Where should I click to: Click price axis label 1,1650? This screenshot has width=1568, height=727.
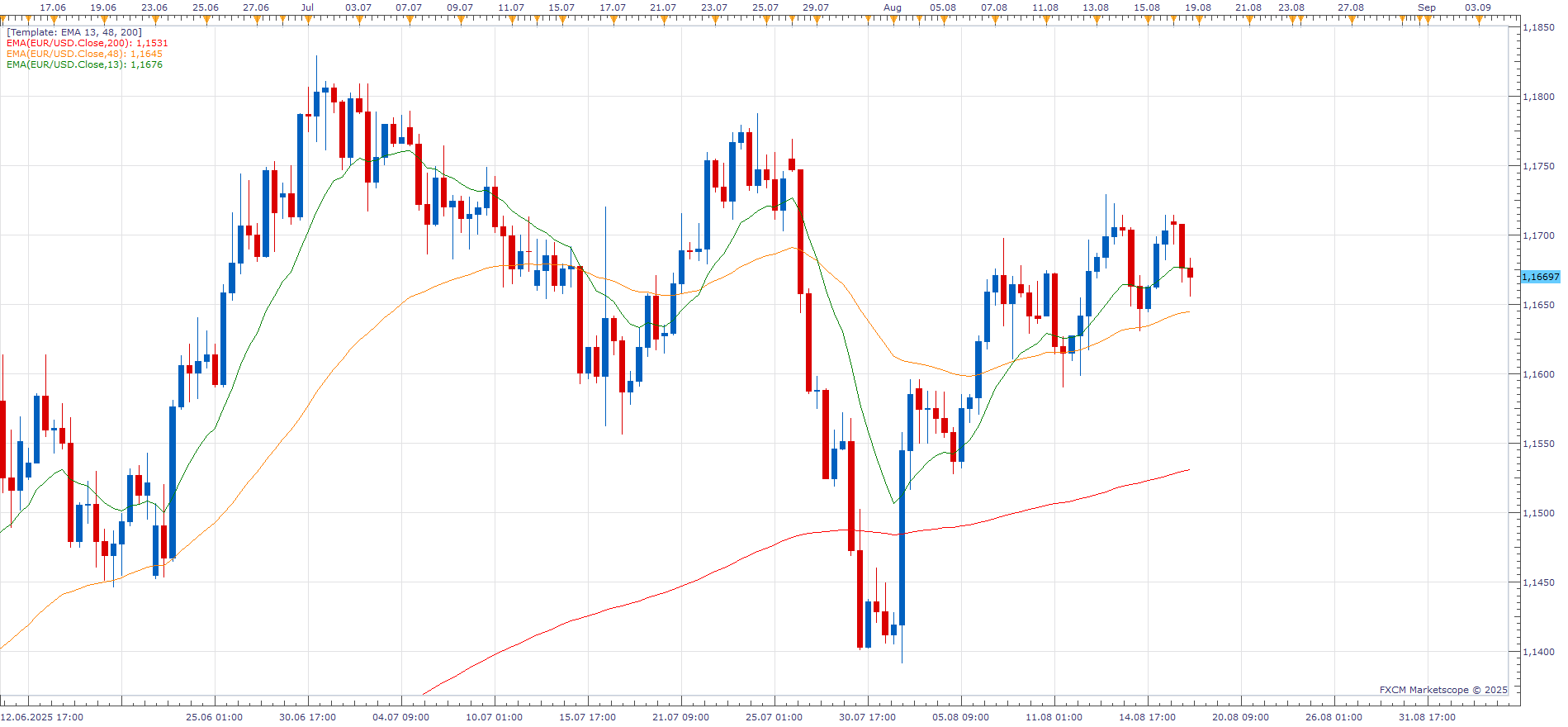pos(1538,305)
